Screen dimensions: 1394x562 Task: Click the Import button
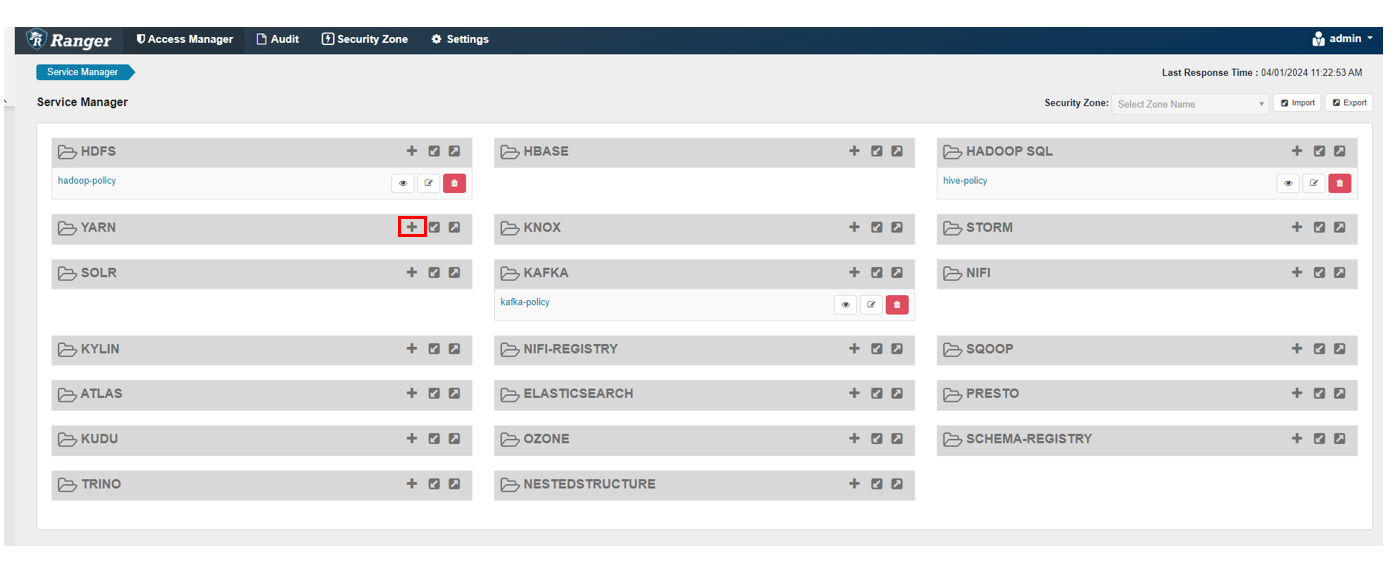[x=1298, y=103]
